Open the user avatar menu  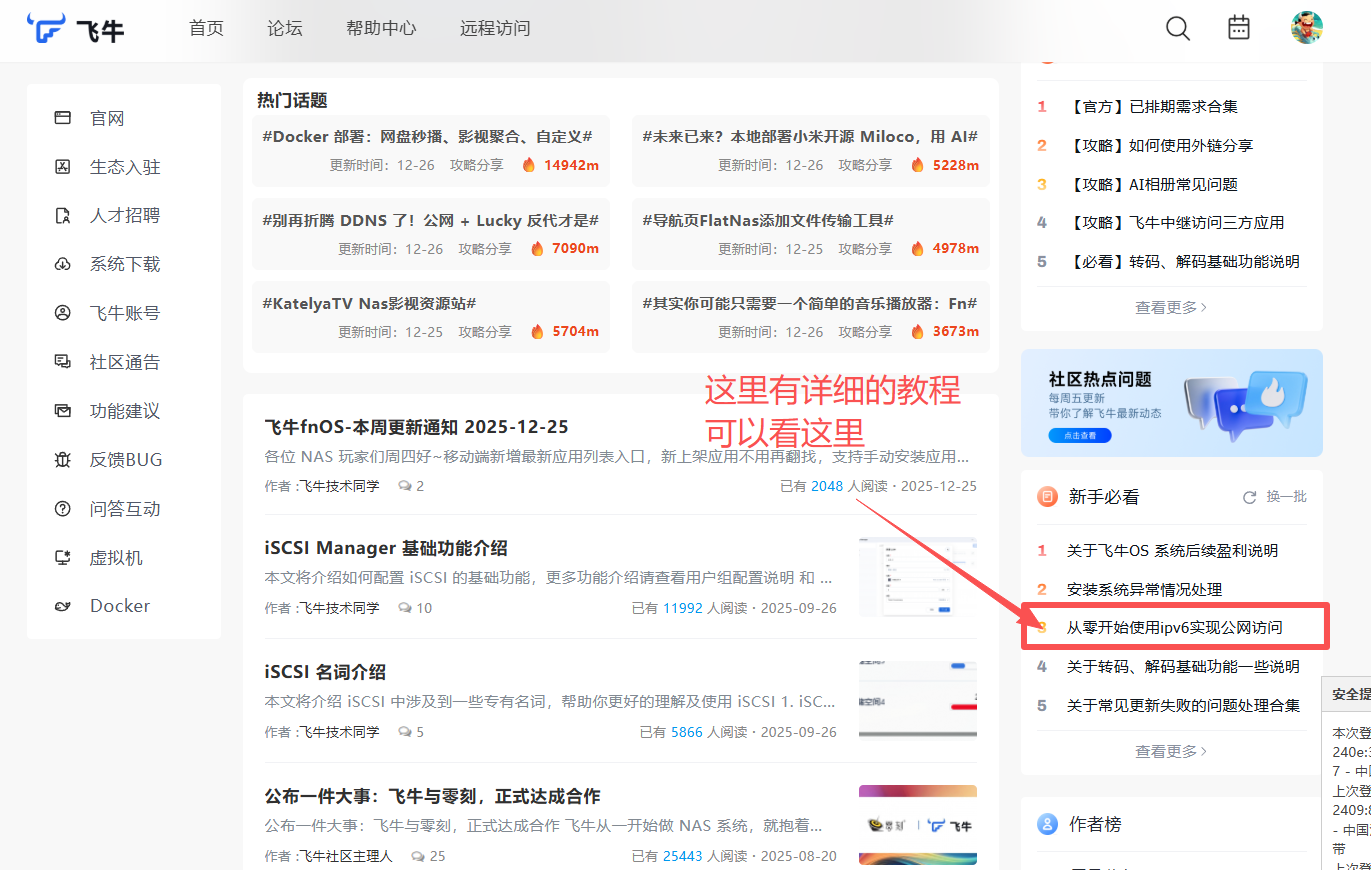(x=1307, y=27)
